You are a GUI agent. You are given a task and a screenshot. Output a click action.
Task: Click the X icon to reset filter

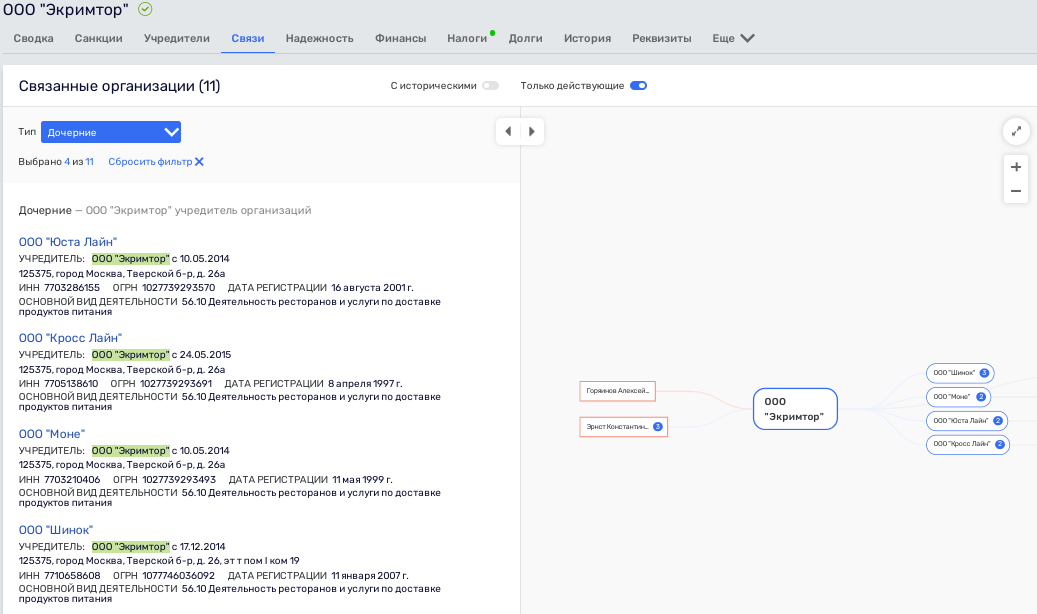pyautogui.click(x=199, y=161)
